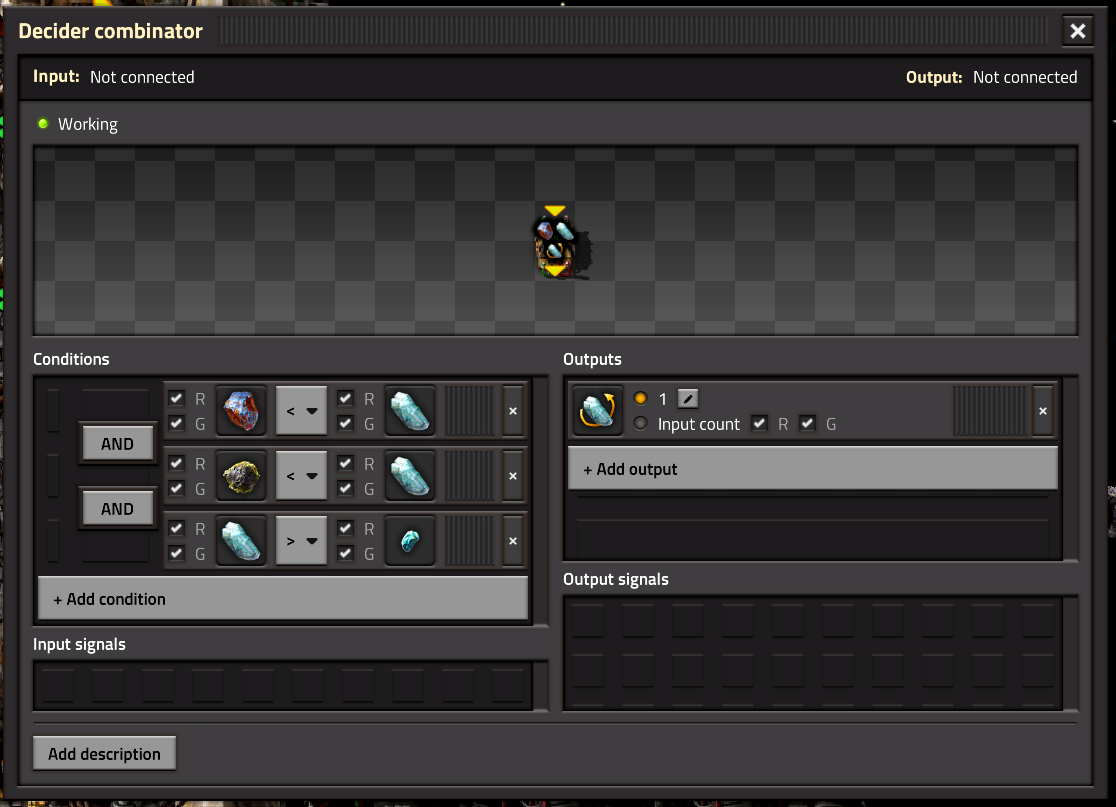Toggle green wire for second condition's left signal

(x=177, y=488)
